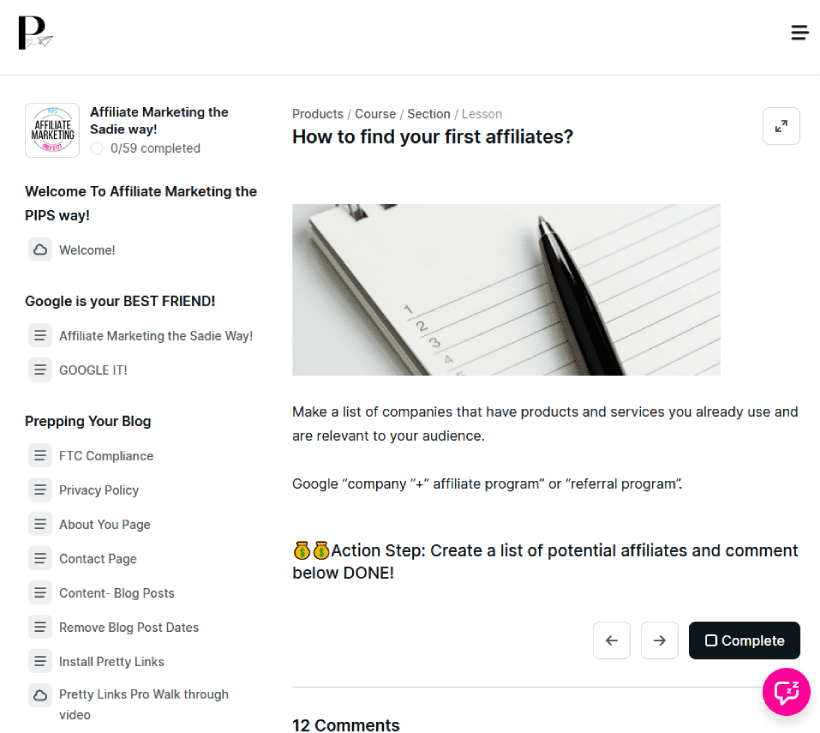
Task: Mark the lesson as Complete
Action: tap(744, 640)
